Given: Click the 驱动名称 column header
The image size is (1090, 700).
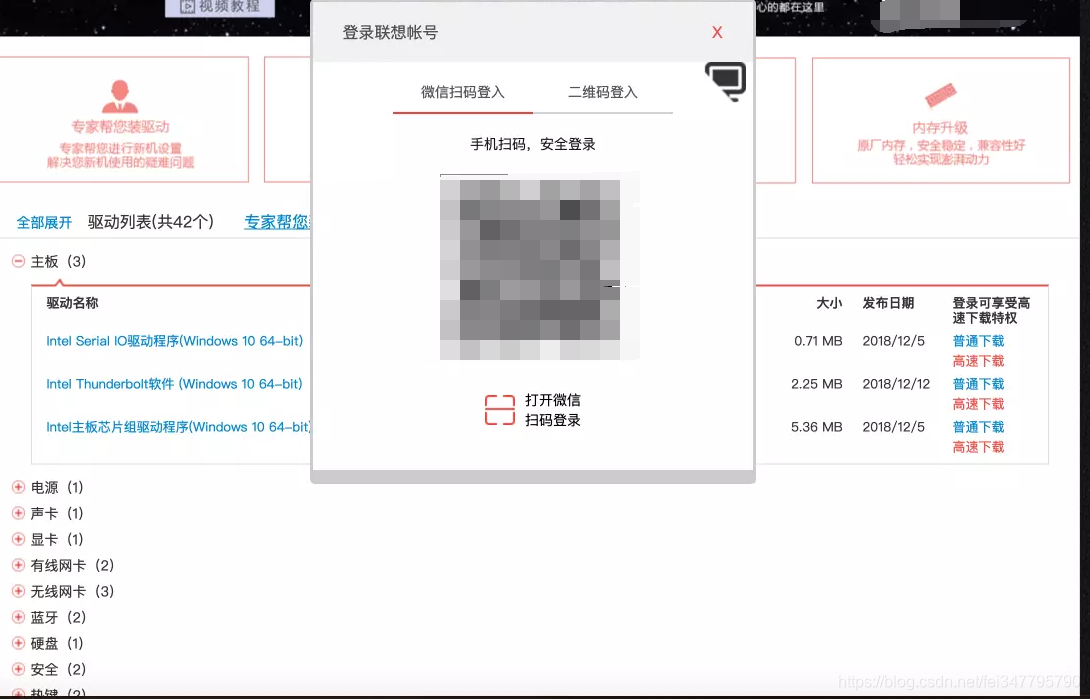Looking at the screenshot, I should point(72,303).
